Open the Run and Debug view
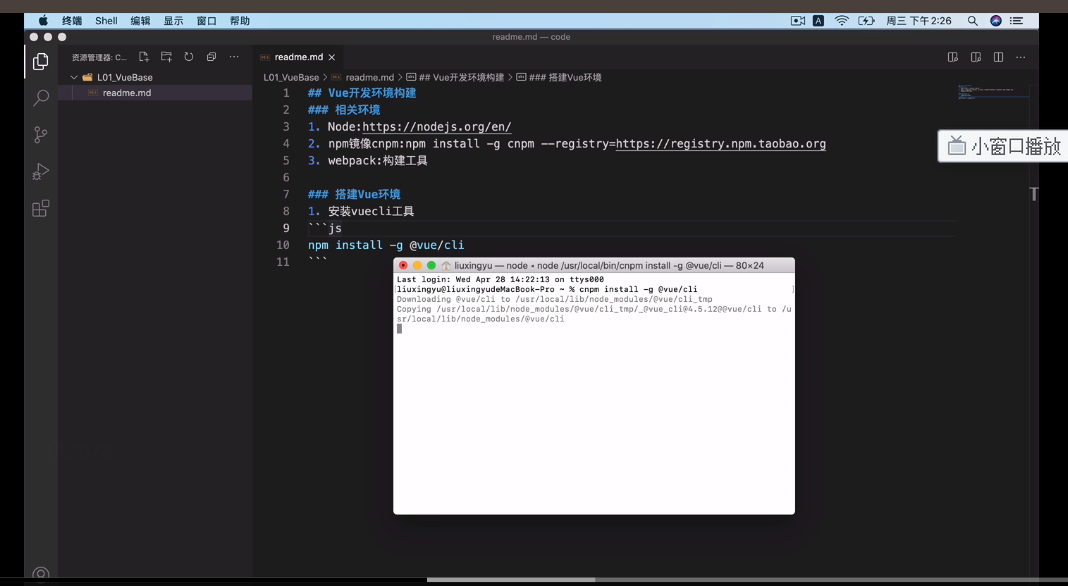Viewport: 1068px width, 586px height. [x=41, y=171]
